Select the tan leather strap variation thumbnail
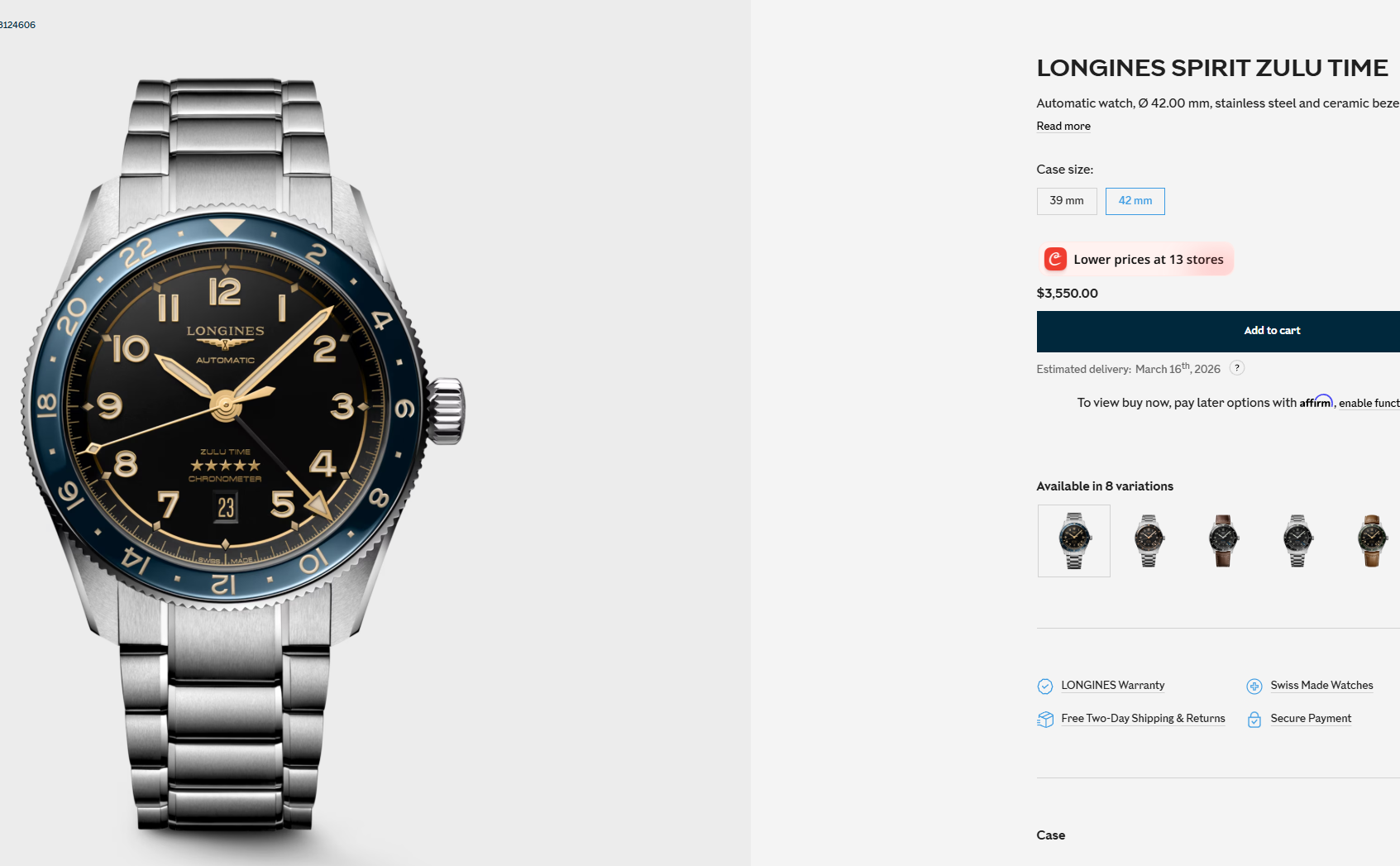This screenshot has height=866, width=1400. click(1372, 541)
